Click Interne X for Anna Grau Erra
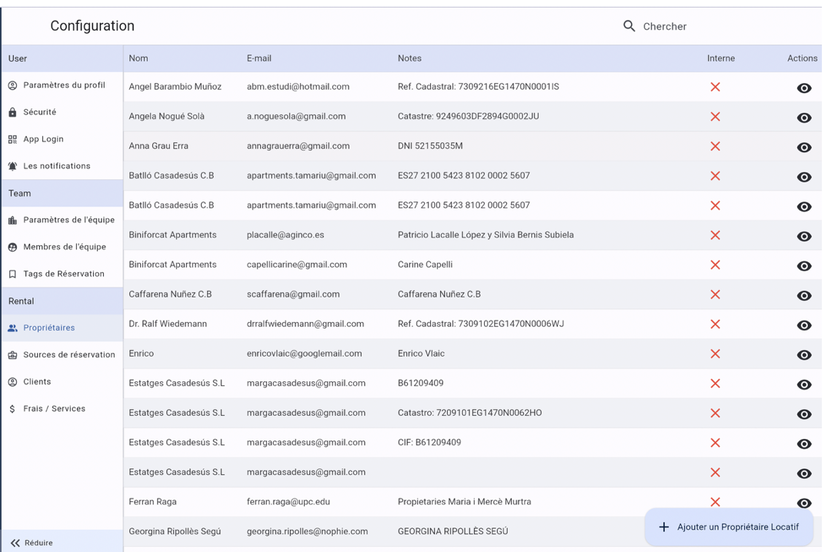Viewport: 828px width, 552px height. click(x=715, y=146)
